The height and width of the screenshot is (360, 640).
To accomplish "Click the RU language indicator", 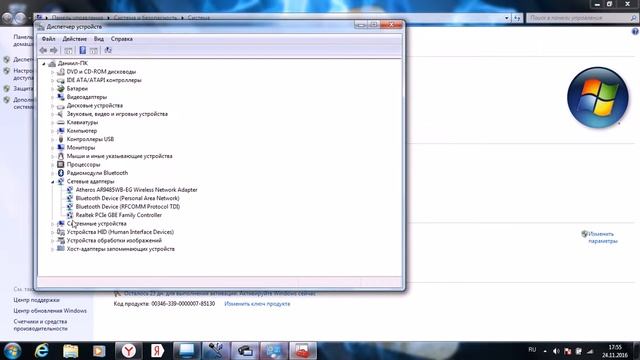I will 532,350.
